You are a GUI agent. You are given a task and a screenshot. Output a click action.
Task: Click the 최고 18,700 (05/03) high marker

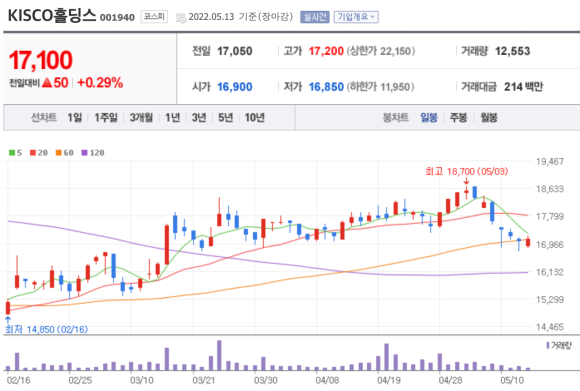pyautogui.click(x=466, y=172)
